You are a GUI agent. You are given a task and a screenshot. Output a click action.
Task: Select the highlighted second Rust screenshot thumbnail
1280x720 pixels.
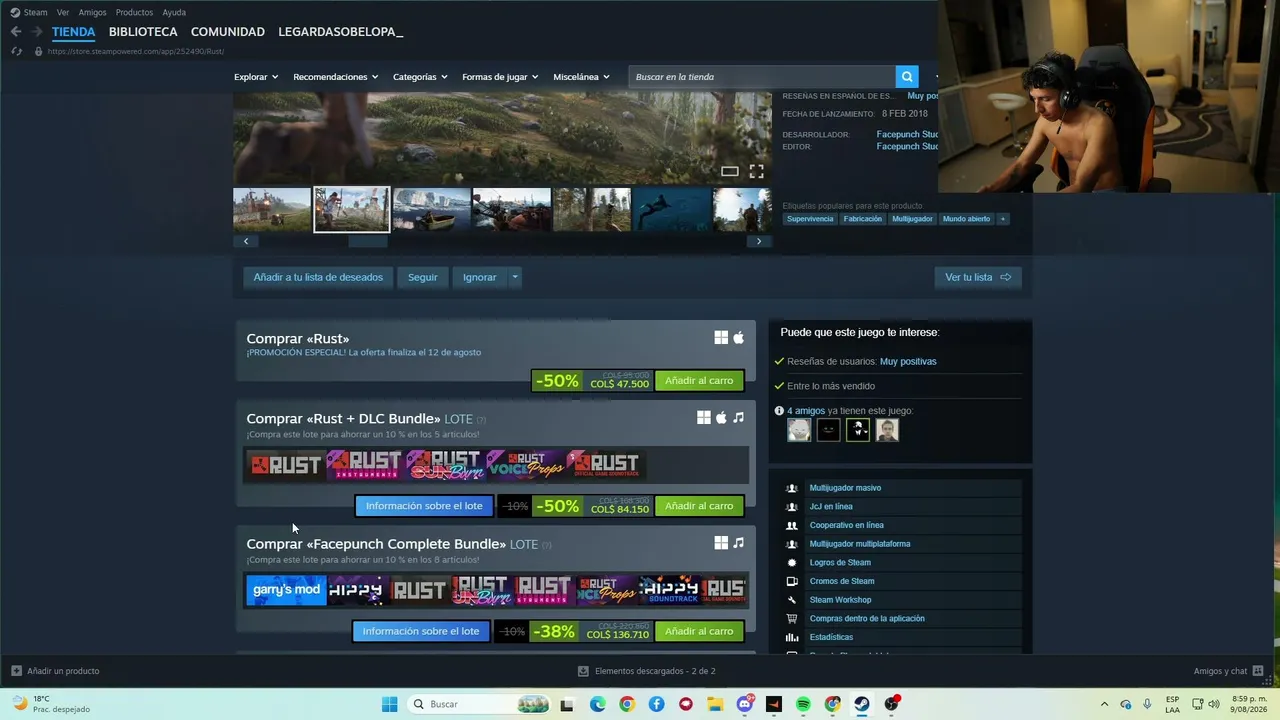coord(352,209)
